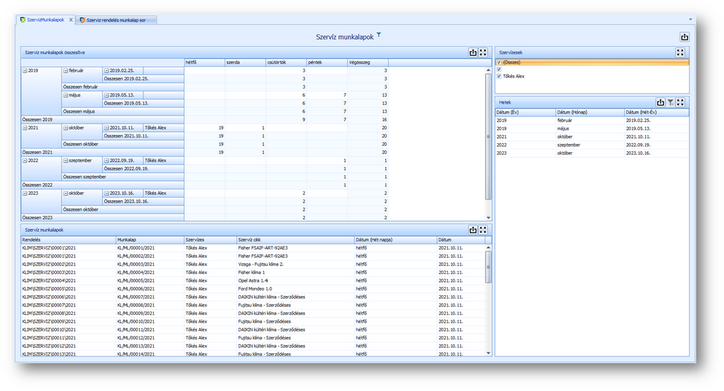Select the 2019.05.13. row in Hetek
This screenshot has height=391, width=724.
tap(592, 129)
